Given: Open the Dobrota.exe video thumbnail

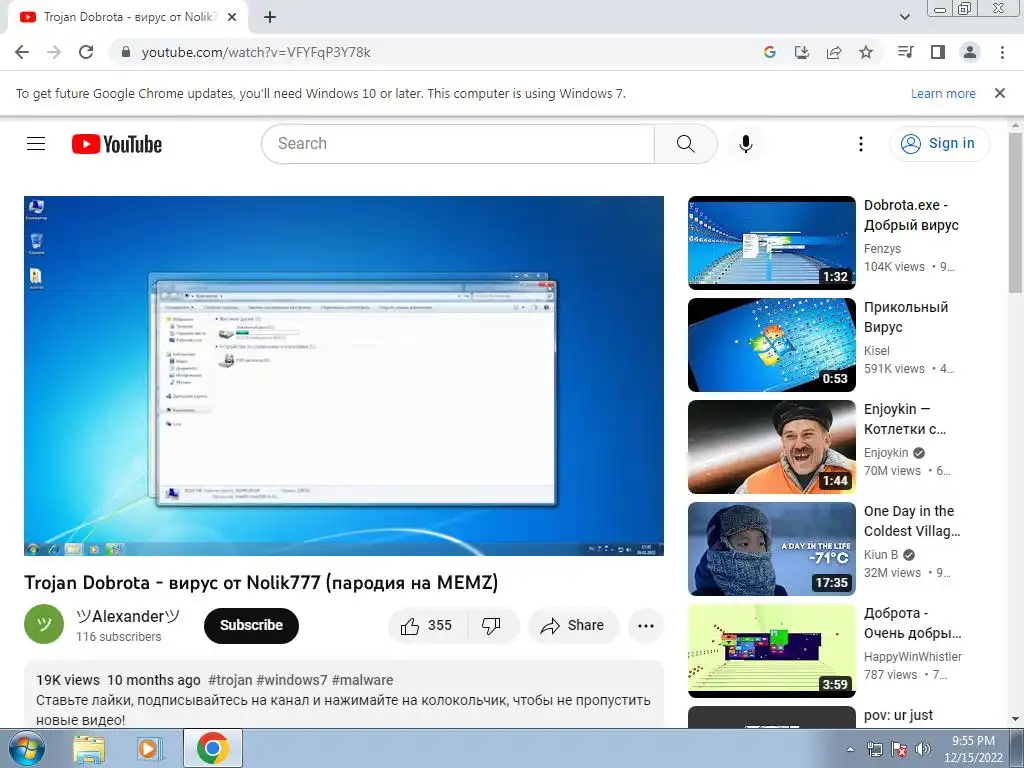Looking at the screenshot, I should (x=771, y=242).
